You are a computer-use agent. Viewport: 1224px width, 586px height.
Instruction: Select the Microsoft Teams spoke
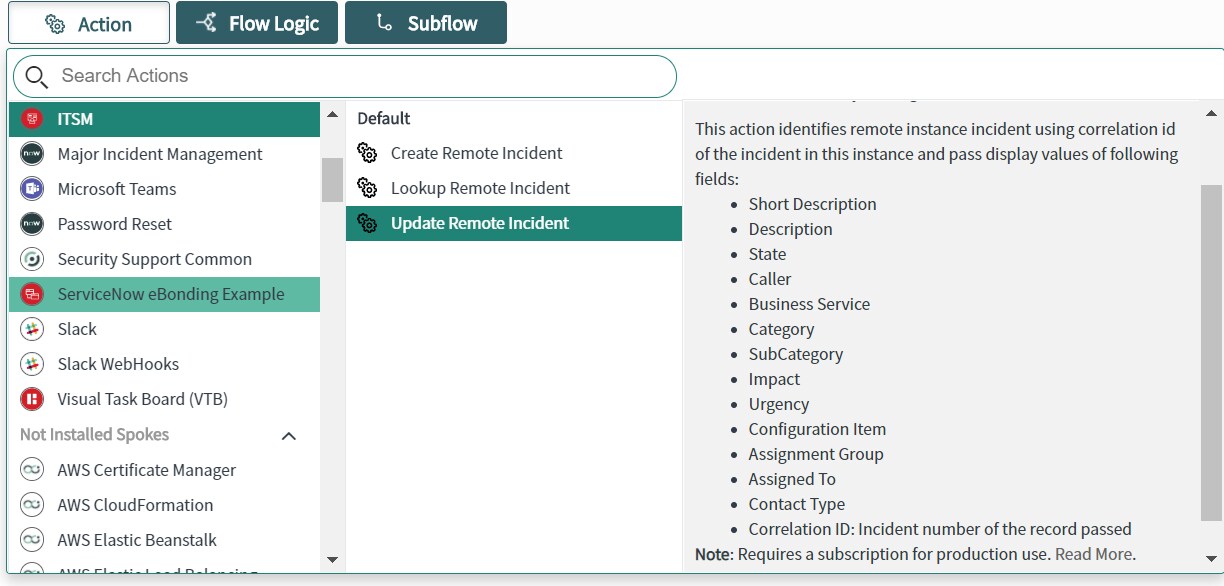pyautogui.click(x=164, y=189)
